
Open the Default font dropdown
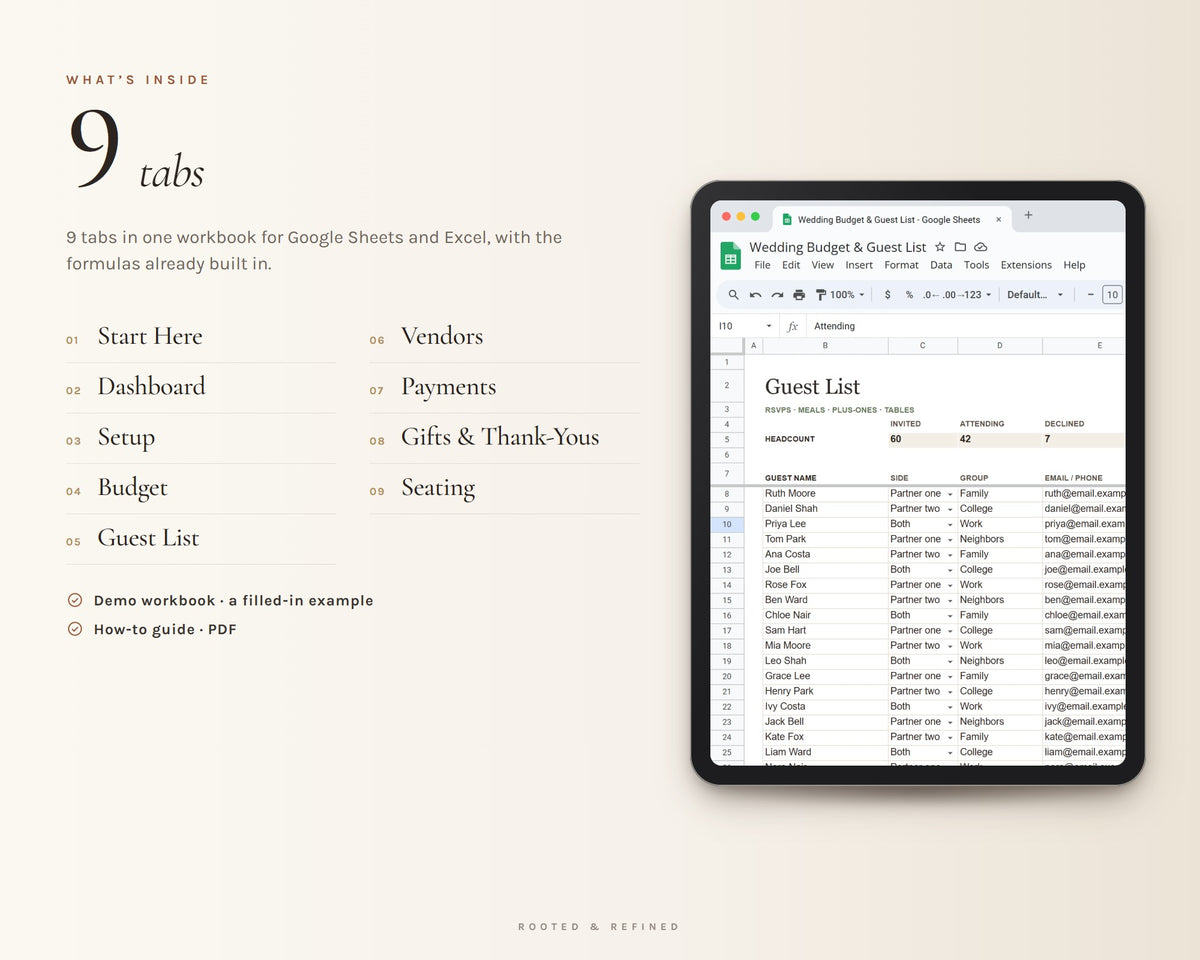(x=1035, y=295)
